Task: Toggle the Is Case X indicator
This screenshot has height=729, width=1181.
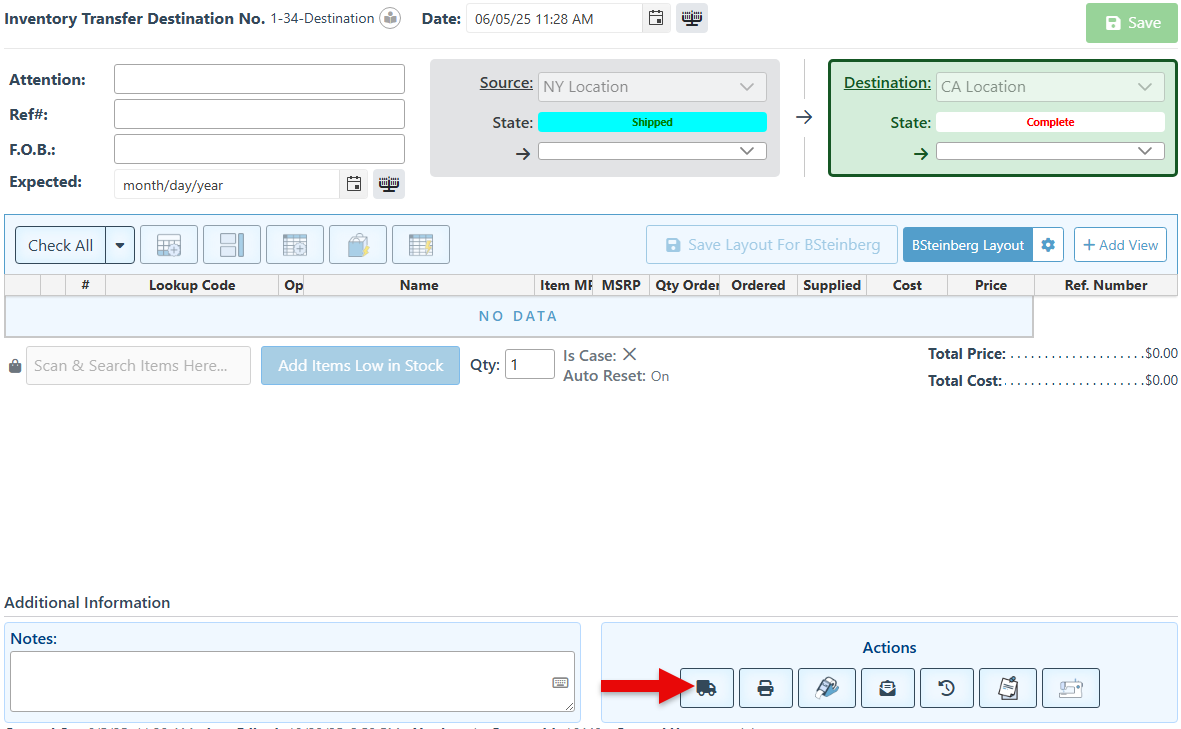Action: tap(629, 355)
